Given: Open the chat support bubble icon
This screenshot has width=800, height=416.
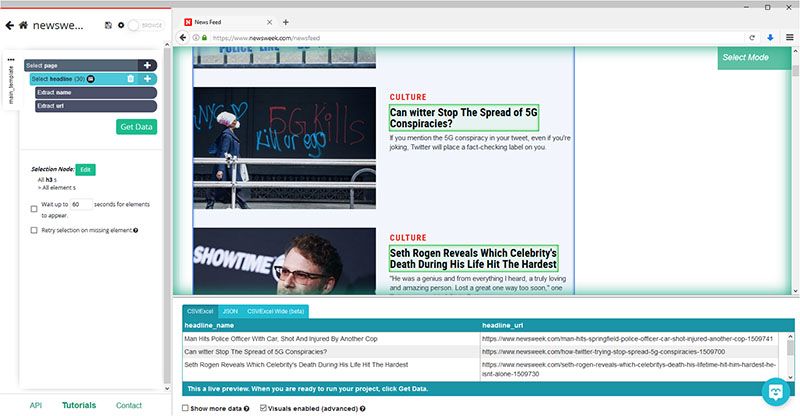Looking at the screenshot, I should 776,391.
